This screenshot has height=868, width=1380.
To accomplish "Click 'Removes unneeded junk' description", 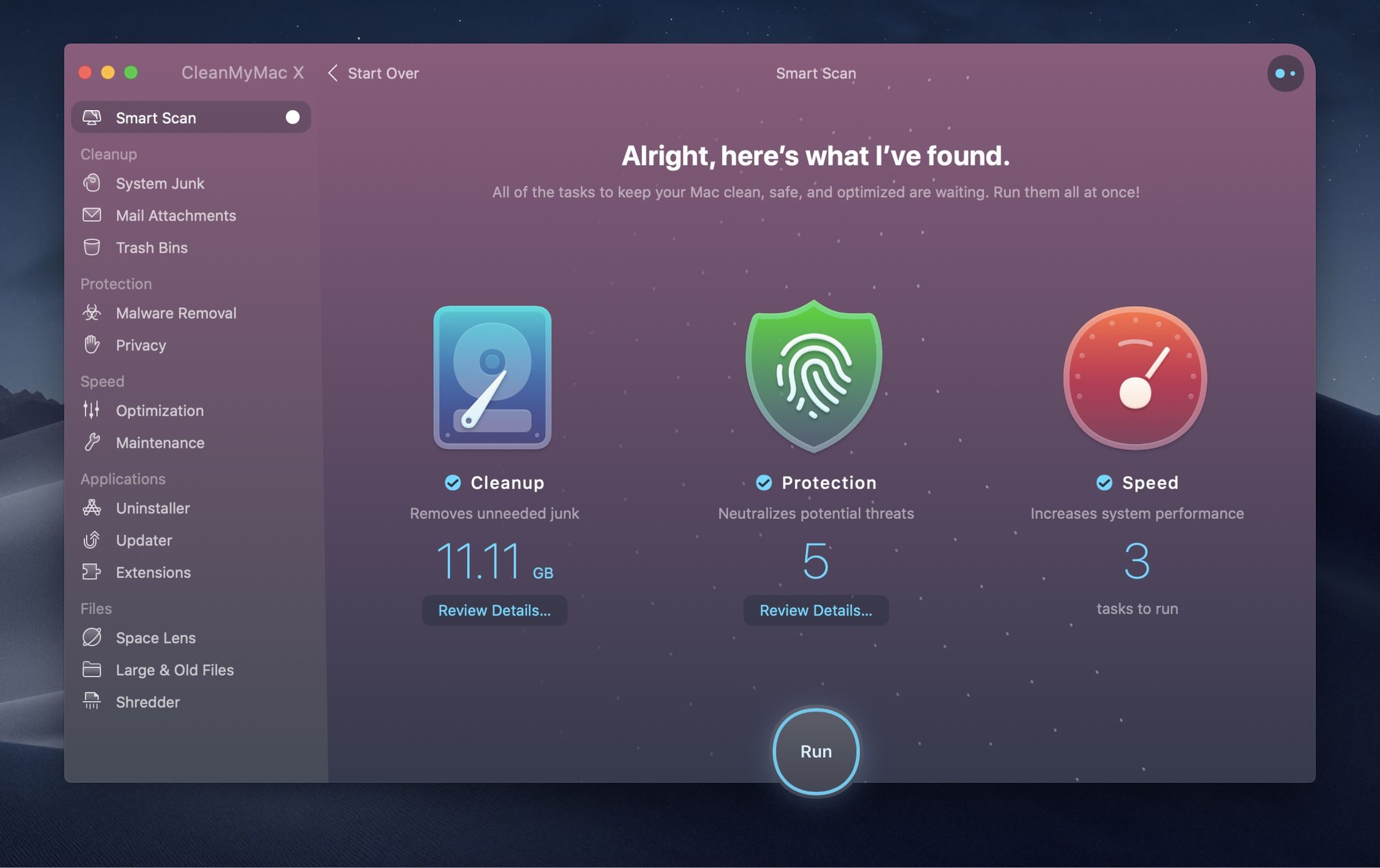I will [494, 513].
